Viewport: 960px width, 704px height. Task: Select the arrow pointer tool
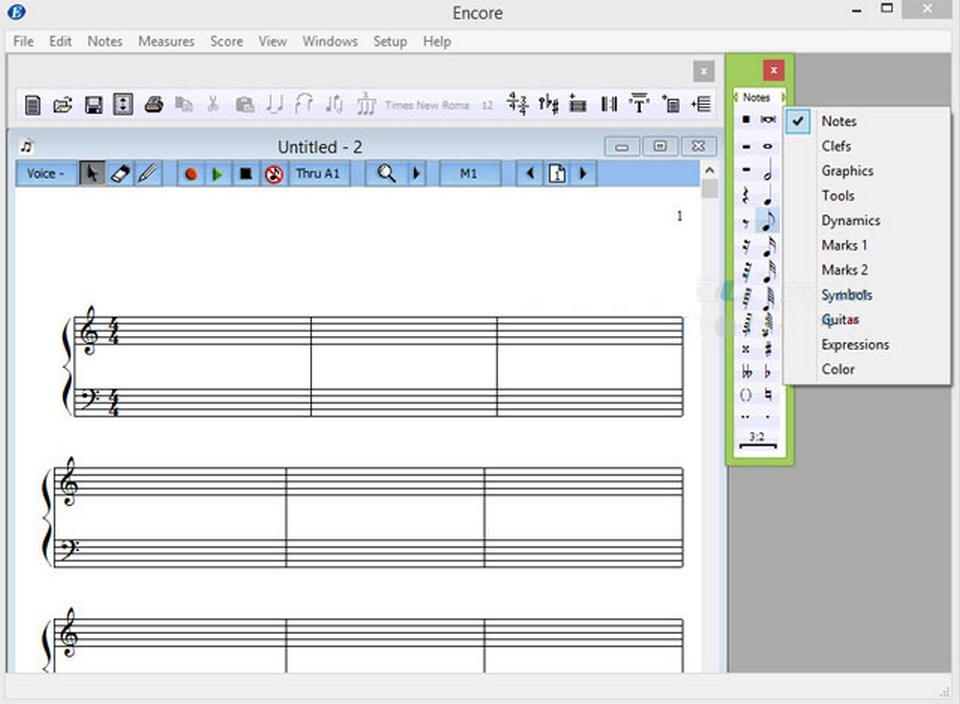(91, 174)
